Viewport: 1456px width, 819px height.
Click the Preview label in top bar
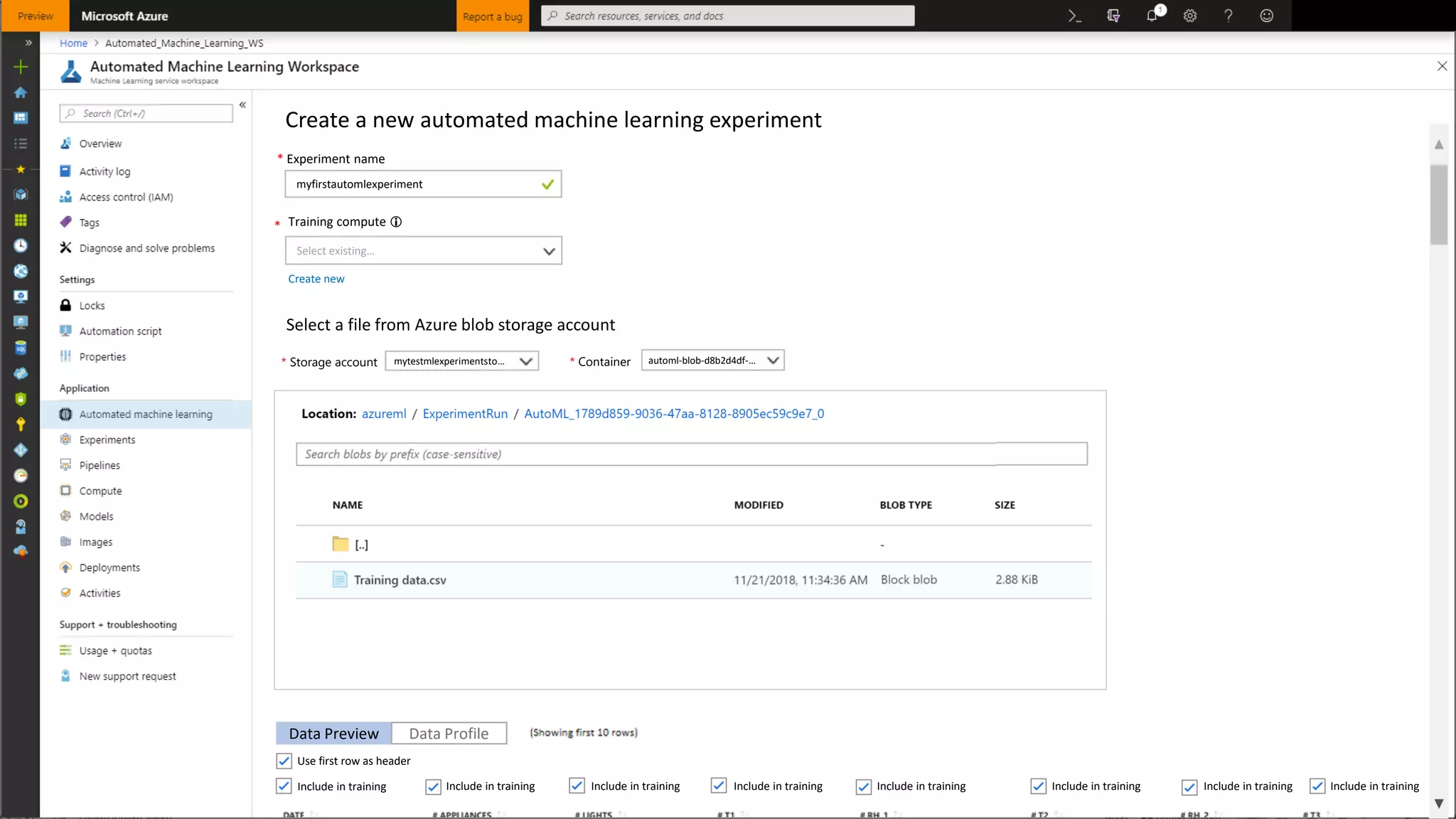pyautogui.click(x=35, y=16)
